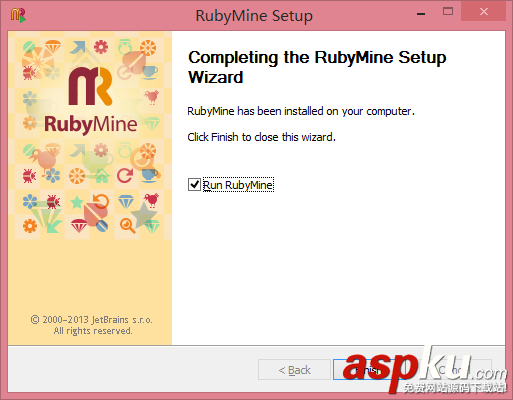The height and width of the screenshot is (400, 513).
Task: Click 'Completing the RubyMine Setup Wizard' heading
Action: coord(317,67)
